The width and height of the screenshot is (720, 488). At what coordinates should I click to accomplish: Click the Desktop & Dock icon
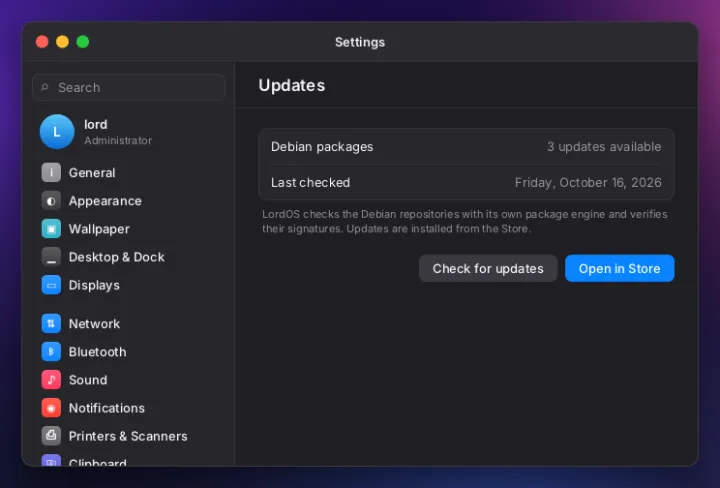[x=51, y=257]
